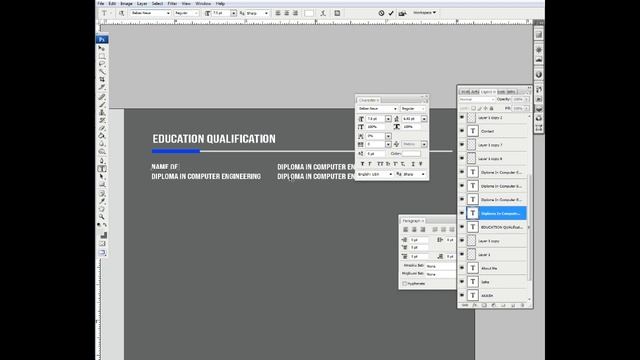
Task: Click the layer Opacity field
Action: click(518, 100)
